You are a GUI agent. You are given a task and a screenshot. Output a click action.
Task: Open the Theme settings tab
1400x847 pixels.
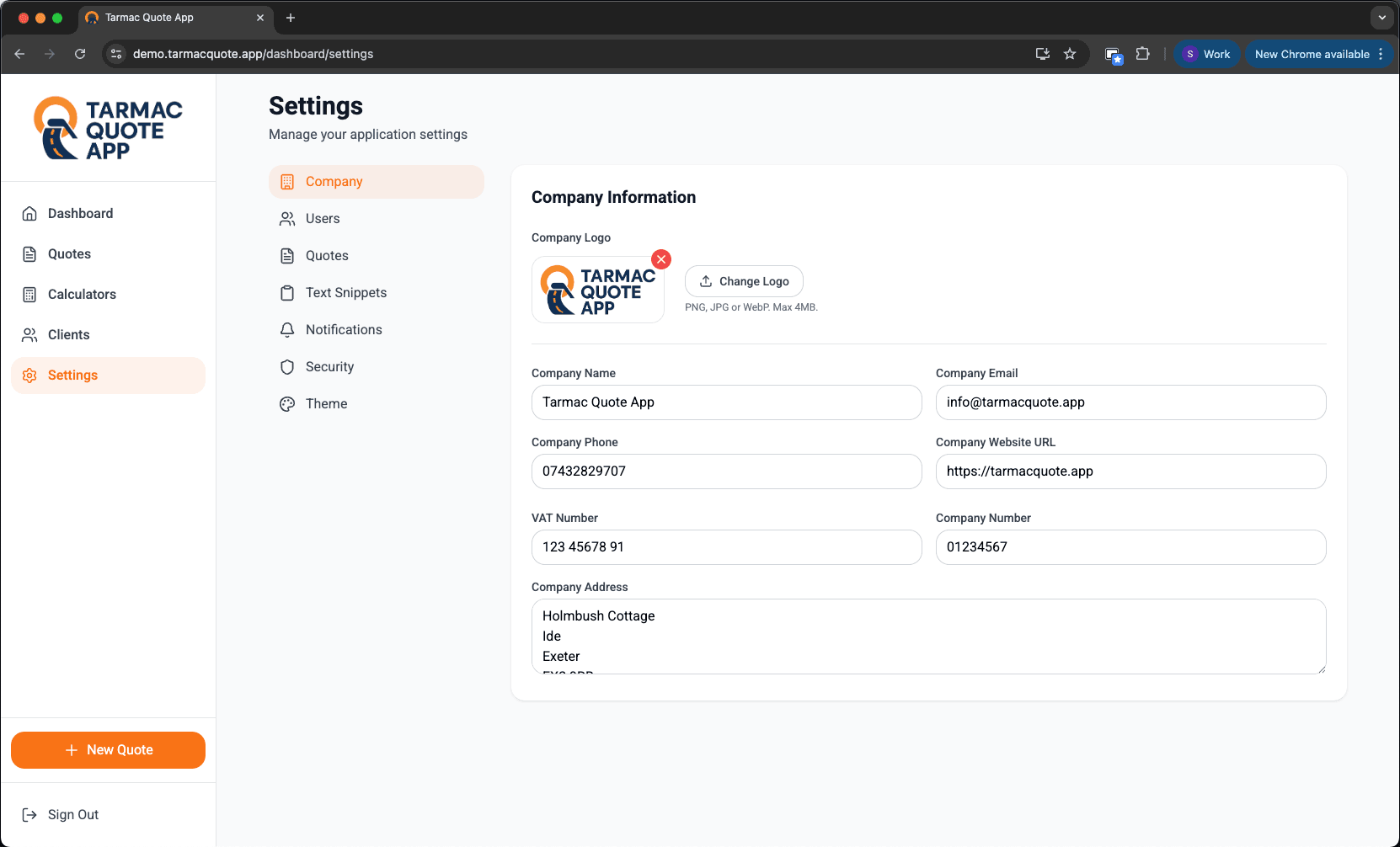click(x=326, y=404)
